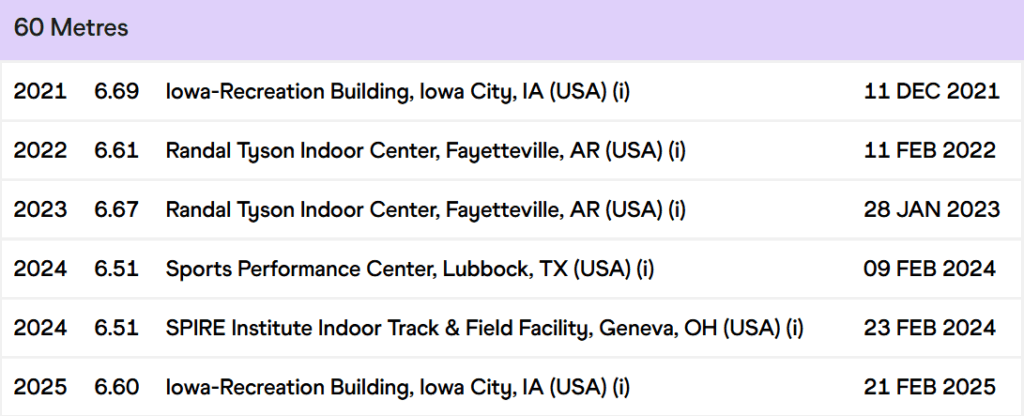
Task: Click the 2021 year cell
Action: [40, 92]
